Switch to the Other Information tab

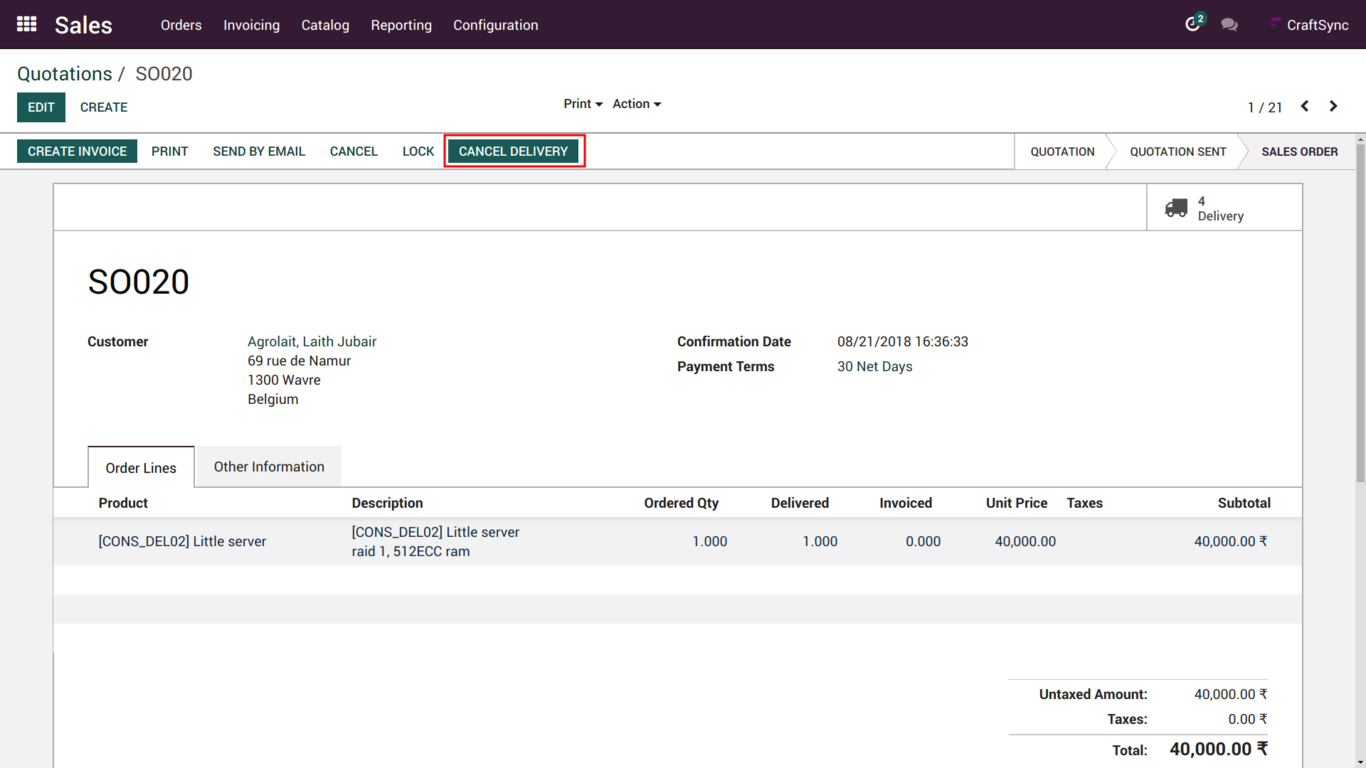coord(269,467)
